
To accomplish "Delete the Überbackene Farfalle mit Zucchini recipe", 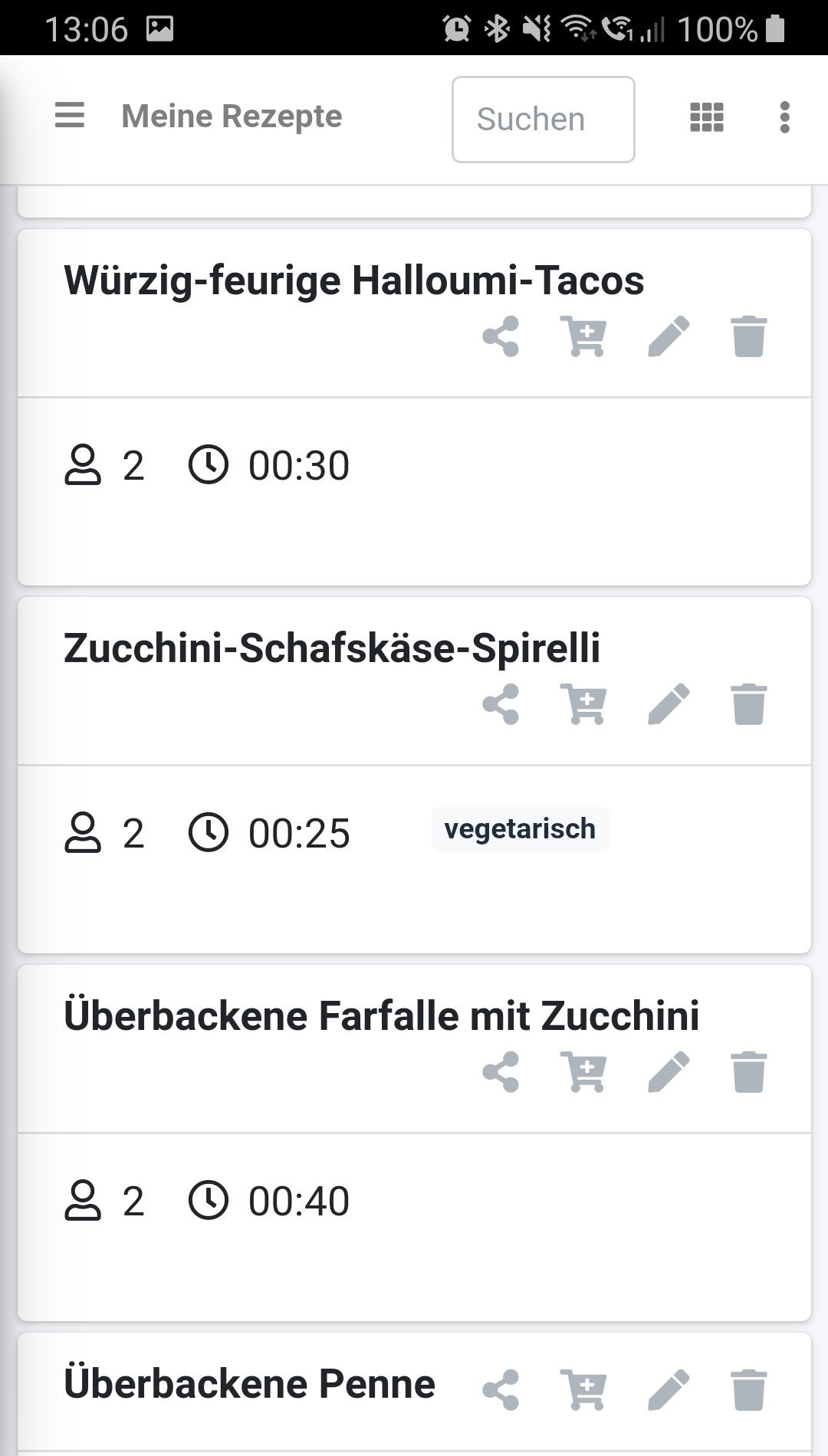I will [x=748, y=1072].
